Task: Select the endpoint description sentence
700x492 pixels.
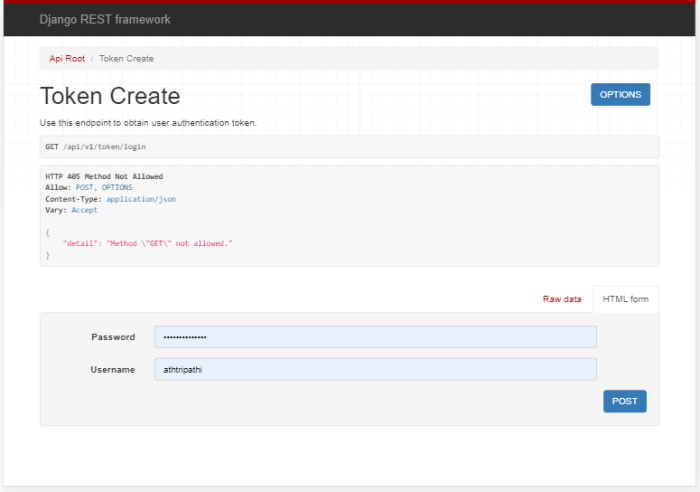Action: [148, 123]
